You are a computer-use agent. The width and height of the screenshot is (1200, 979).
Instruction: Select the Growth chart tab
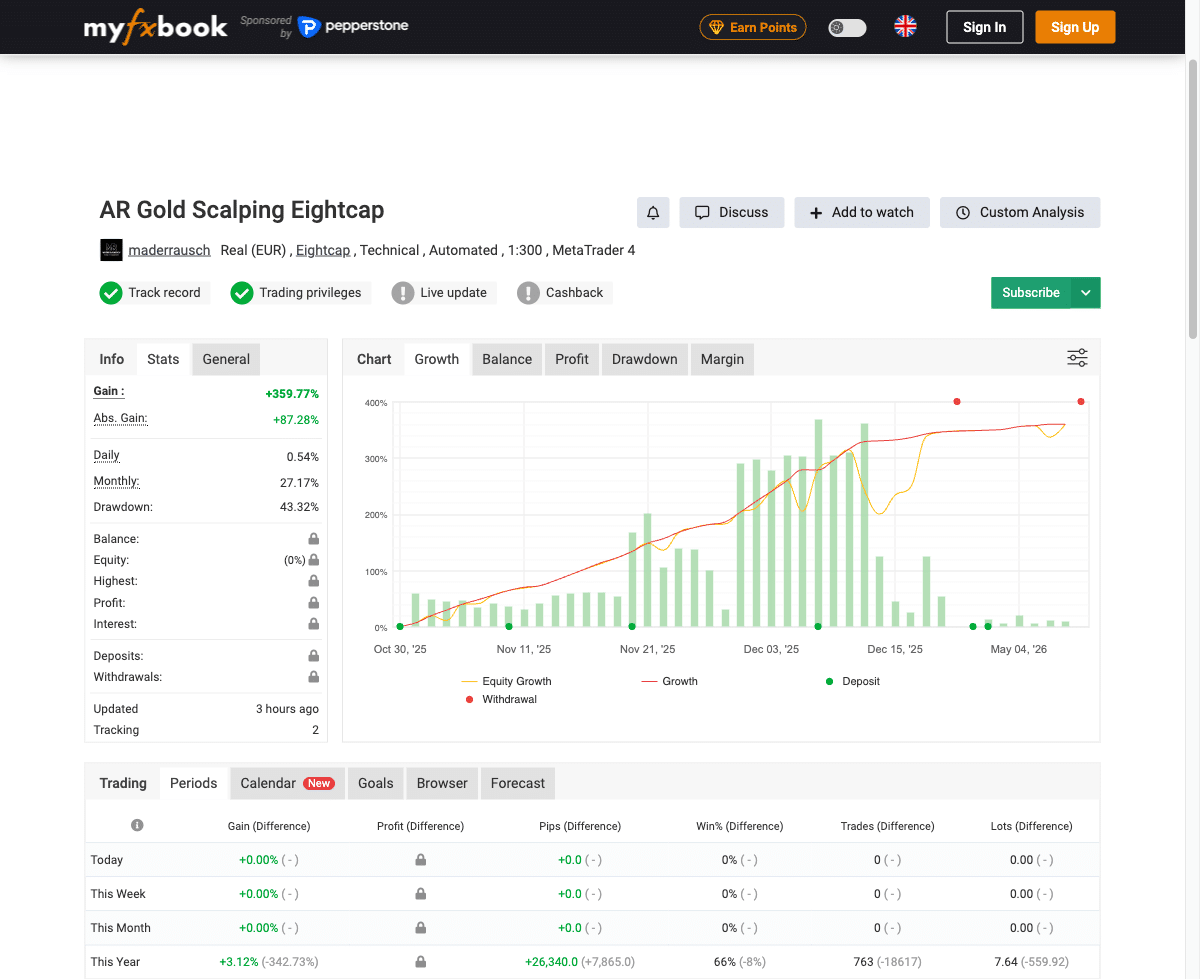(437, 359)
